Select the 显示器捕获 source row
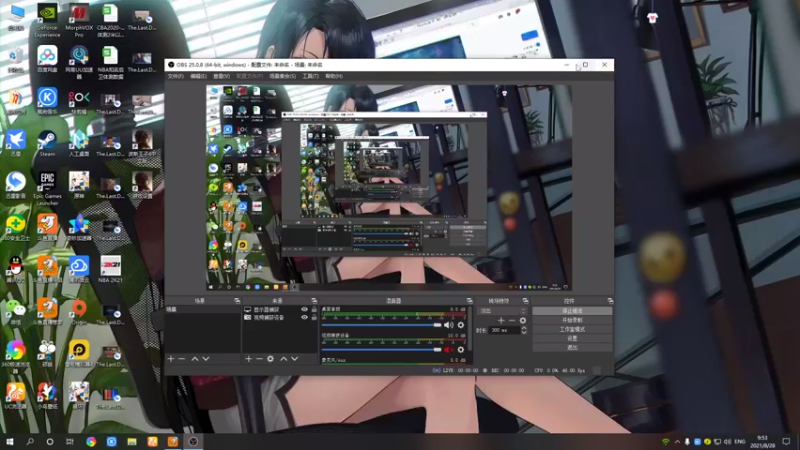 [280, 310]
